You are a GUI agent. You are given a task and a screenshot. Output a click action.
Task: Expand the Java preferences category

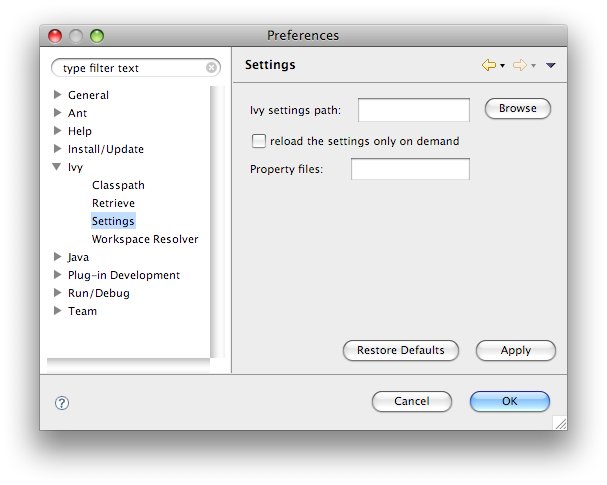[58, 257]
